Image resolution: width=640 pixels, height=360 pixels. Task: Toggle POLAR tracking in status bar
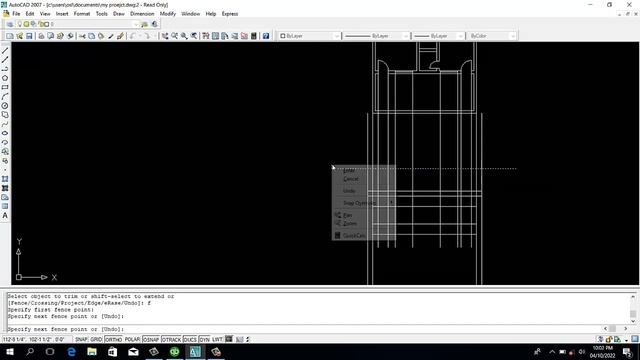[132, 339]
